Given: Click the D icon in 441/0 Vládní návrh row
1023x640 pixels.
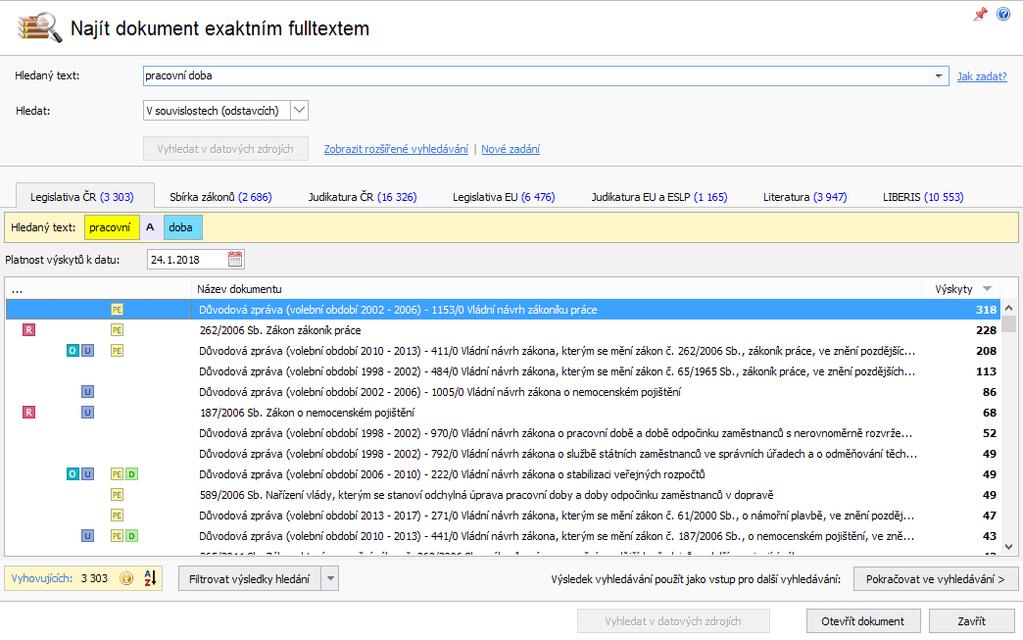Looking at the screenshot, I should [x=132, y=536].
